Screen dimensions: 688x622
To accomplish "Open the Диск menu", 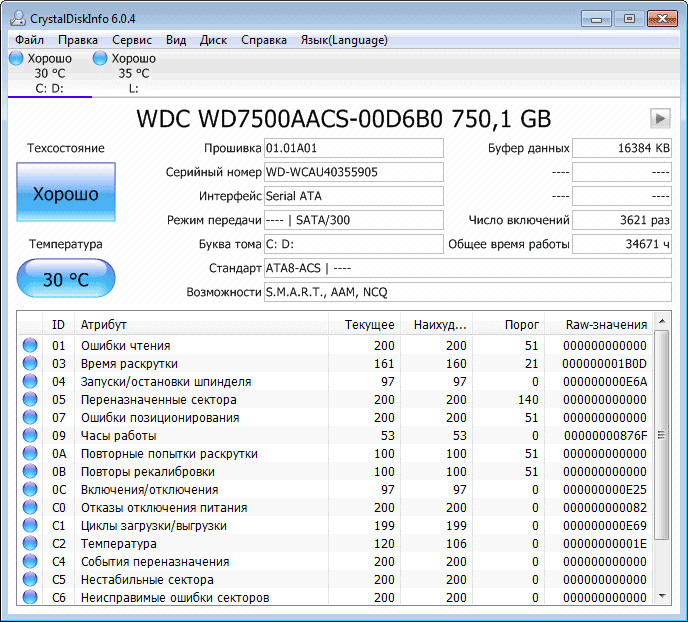I will point(213,40).
